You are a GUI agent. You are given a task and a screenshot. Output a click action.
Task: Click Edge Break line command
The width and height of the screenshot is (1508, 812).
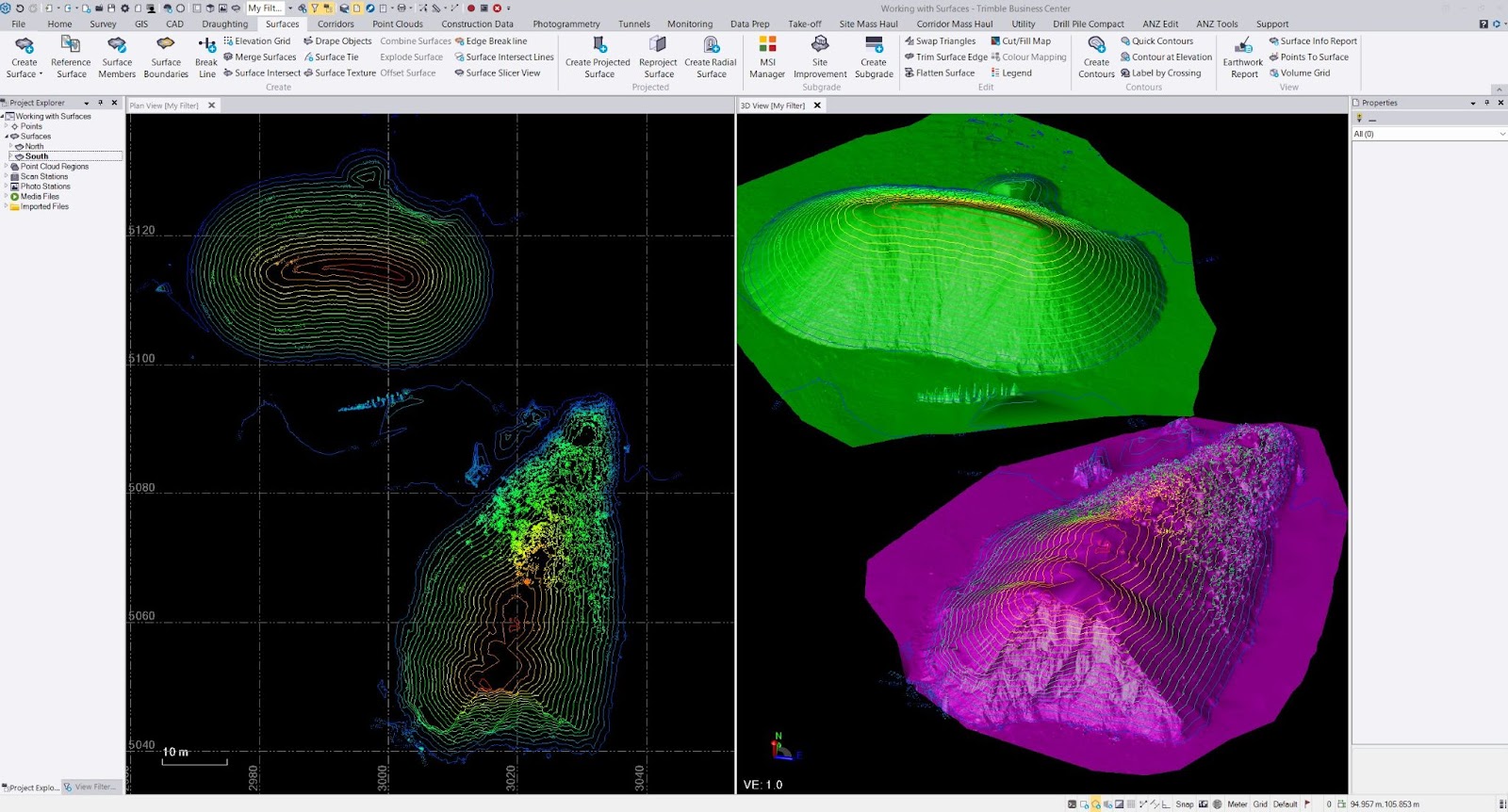[x=490, y=41]
